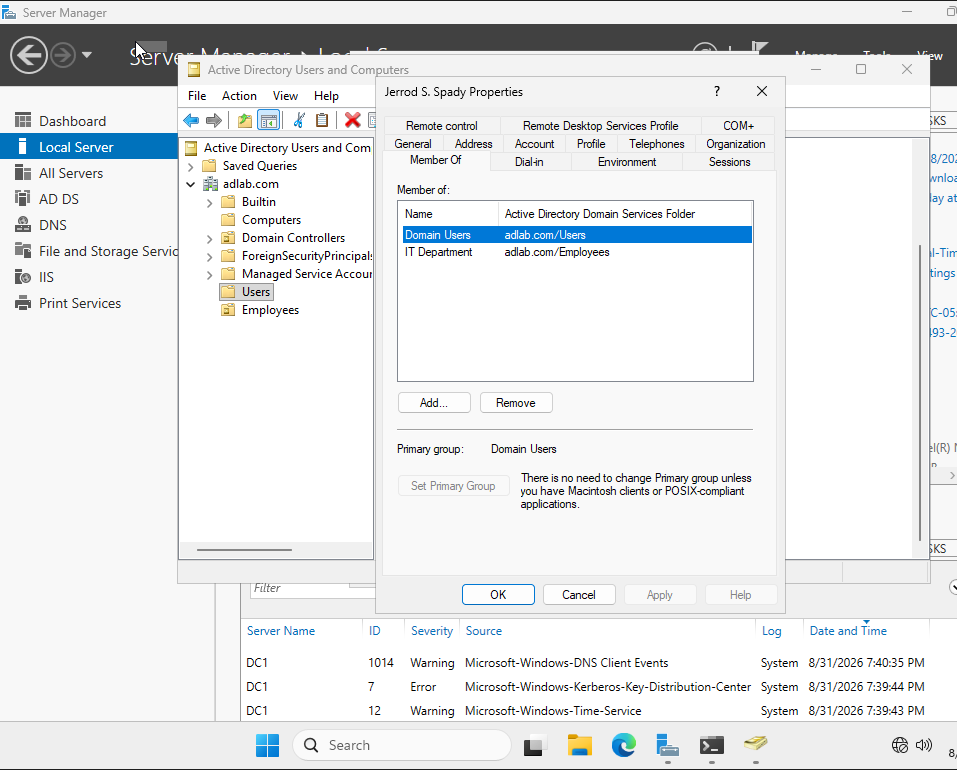
Task: Confirm the dialog with OK
Action: 498,595
